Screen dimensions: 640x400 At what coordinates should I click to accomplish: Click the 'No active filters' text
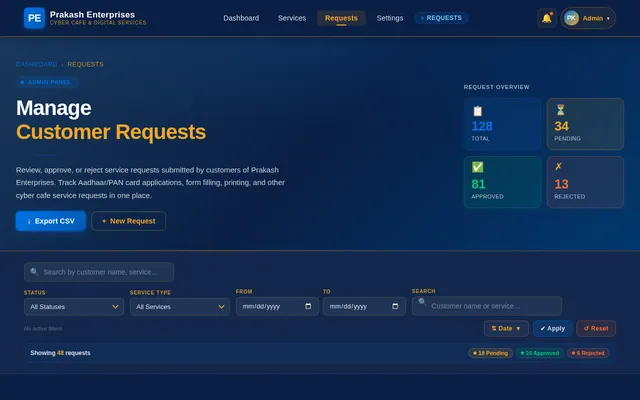pyautogui.click(x=43, y=329)
